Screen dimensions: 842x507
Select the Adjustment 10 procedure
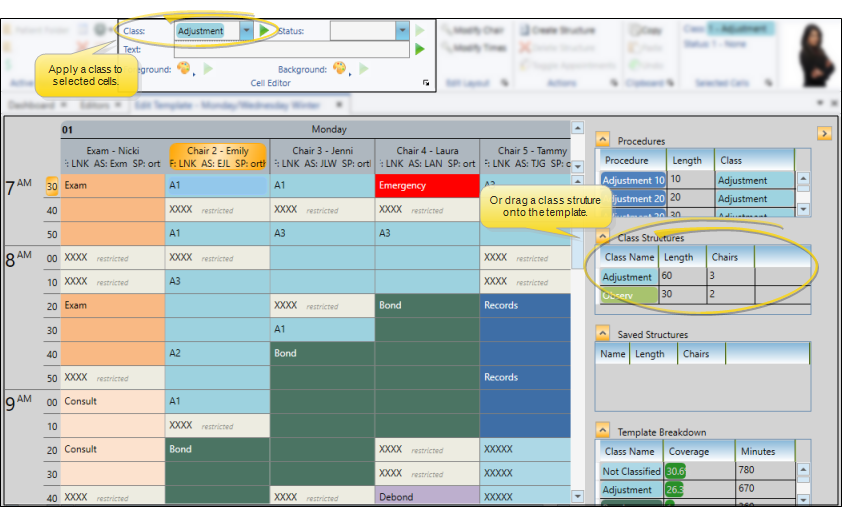(x=632, y=180)
